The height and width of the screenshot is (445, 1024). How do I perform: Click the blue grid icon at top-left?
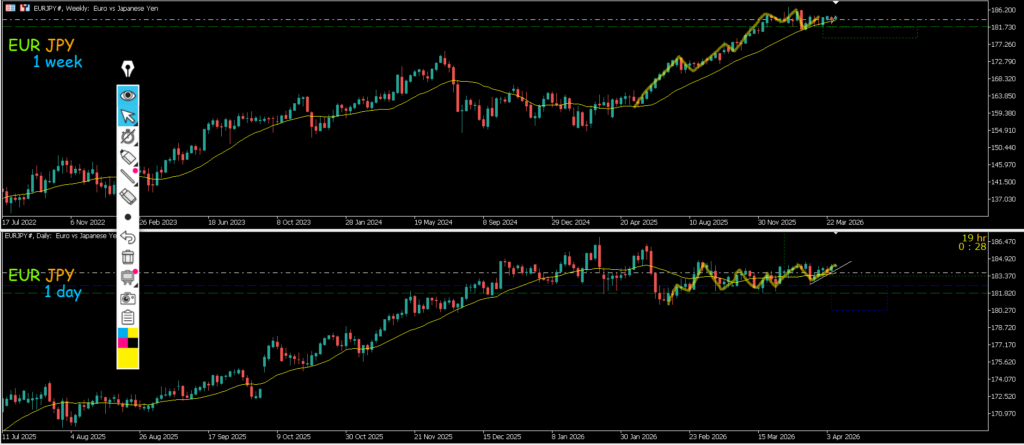9,8
